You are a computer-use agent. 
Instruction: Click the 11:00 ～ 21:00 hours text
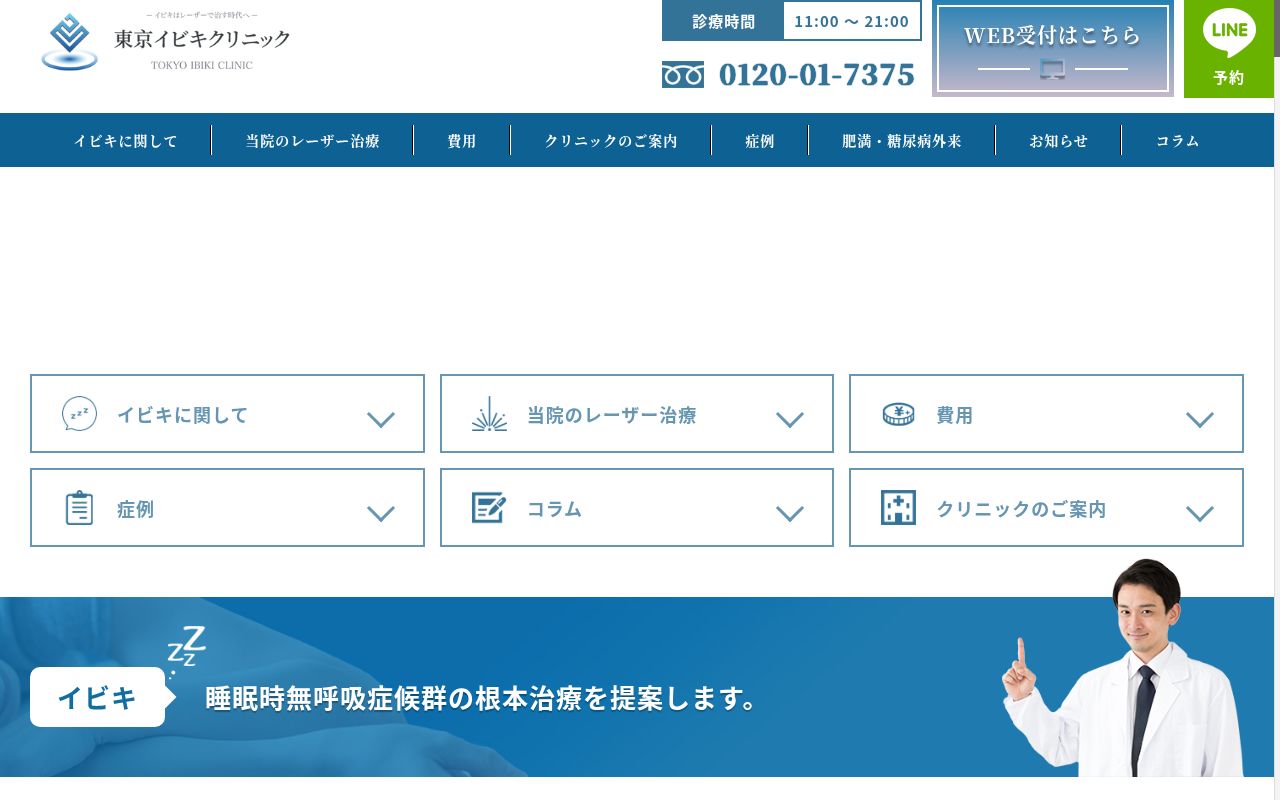click(x=852, y=21)
